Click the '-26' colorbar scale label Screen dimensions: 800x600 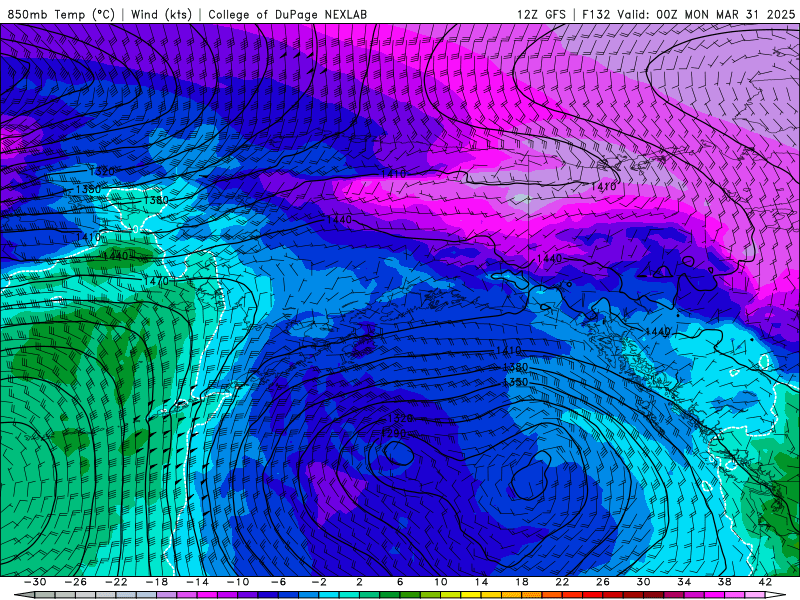76,582
